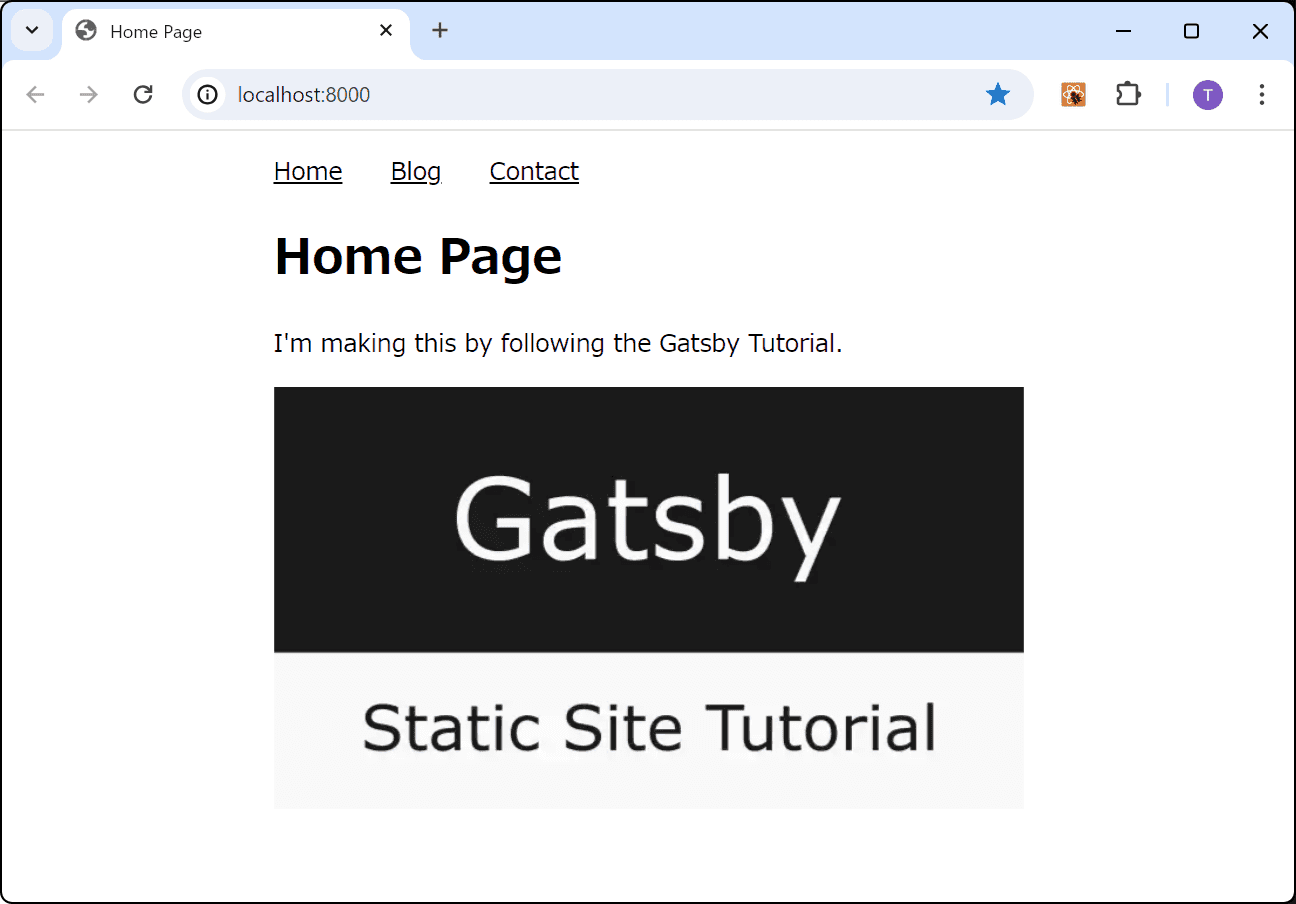Close the Home Page tab

386,30
